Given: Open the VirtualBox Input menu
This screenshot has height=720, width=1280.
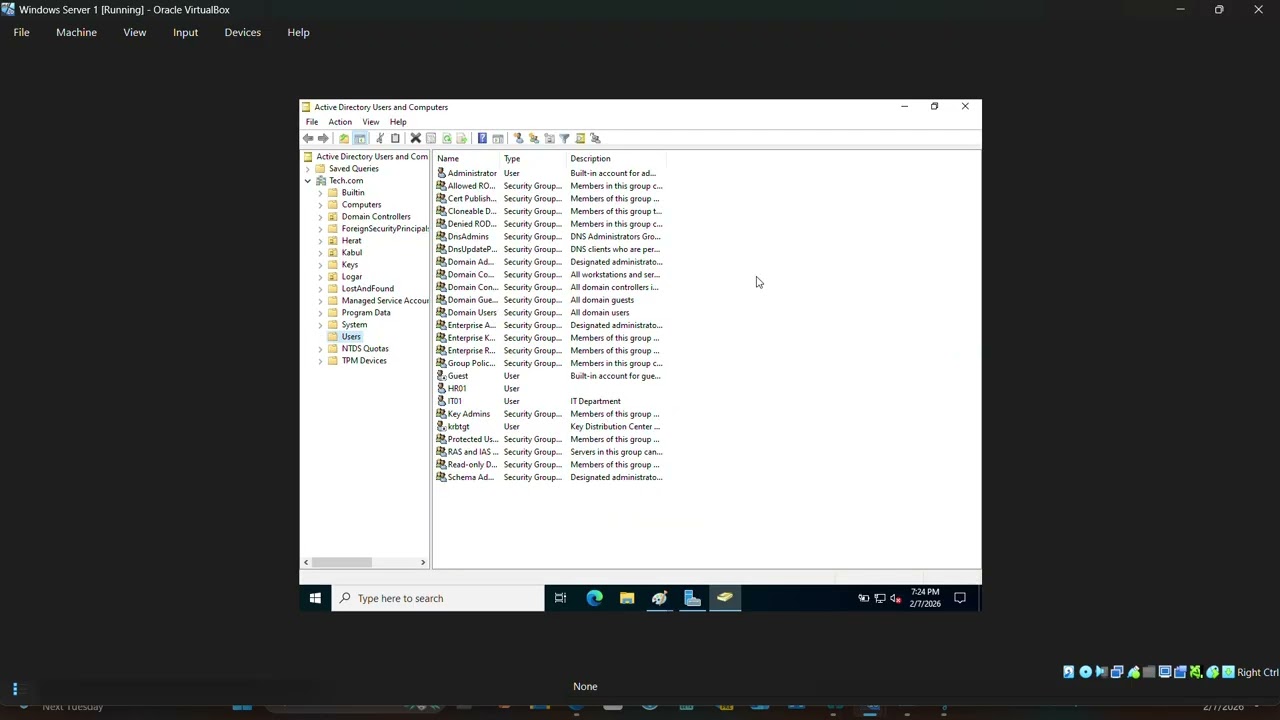Looking at the screenshot, I should (185, 32).
